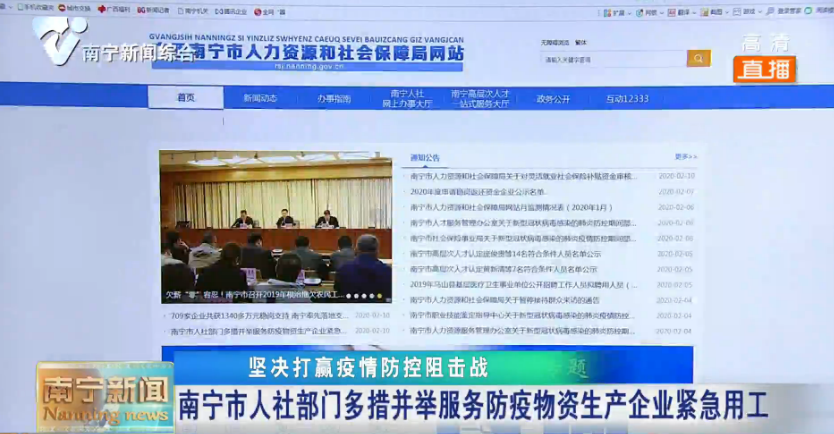Open the 新闻动态 navigation tab
This screenshot has height=434, width=834.
260,98
